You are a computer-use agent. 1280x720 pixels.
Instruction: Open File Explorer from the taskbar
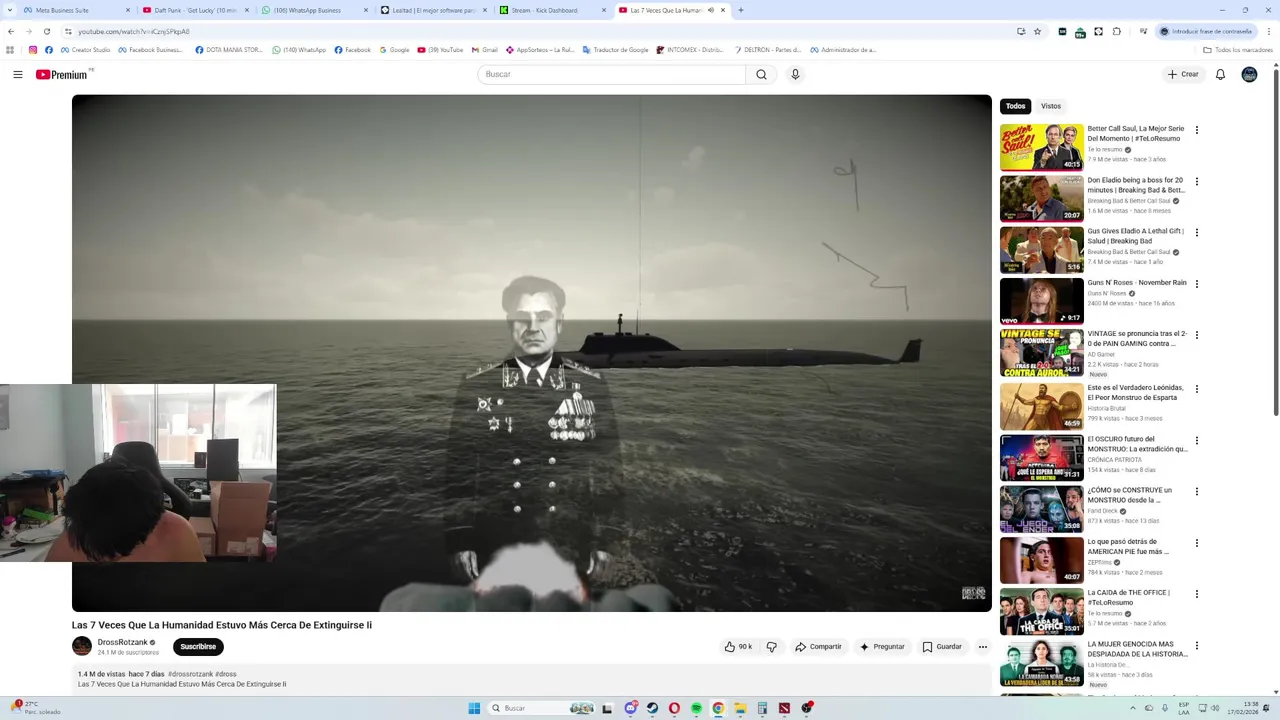(740, 708)
